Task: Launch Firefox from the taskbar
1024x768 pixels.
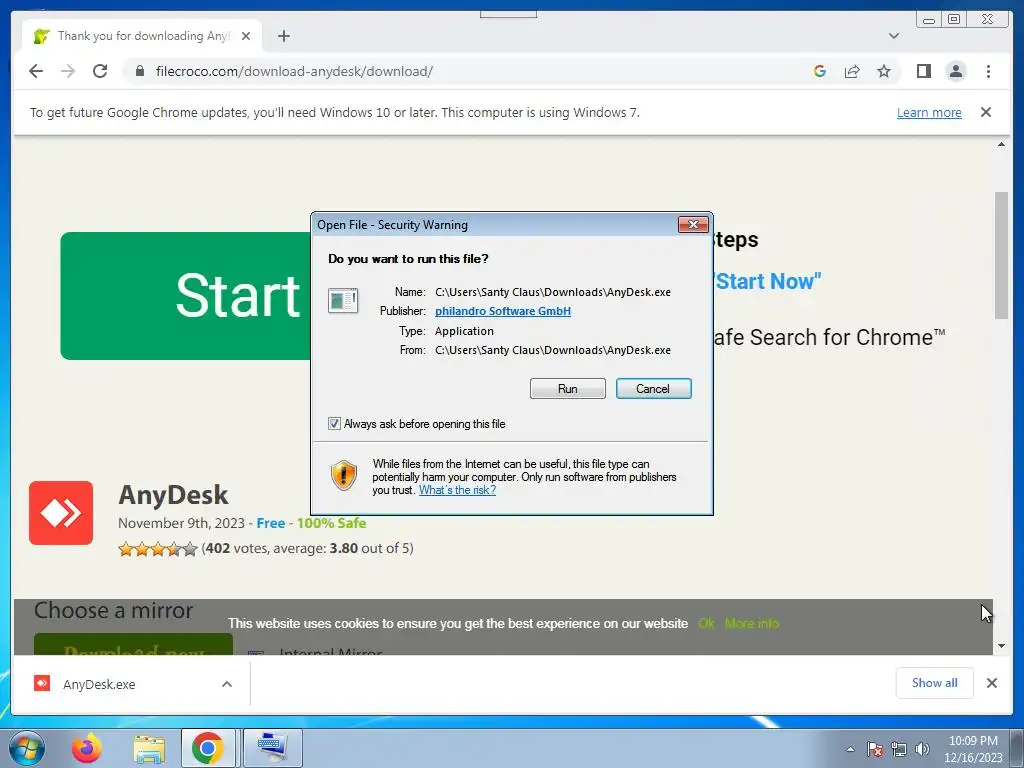Action: (x=87, y=748)
